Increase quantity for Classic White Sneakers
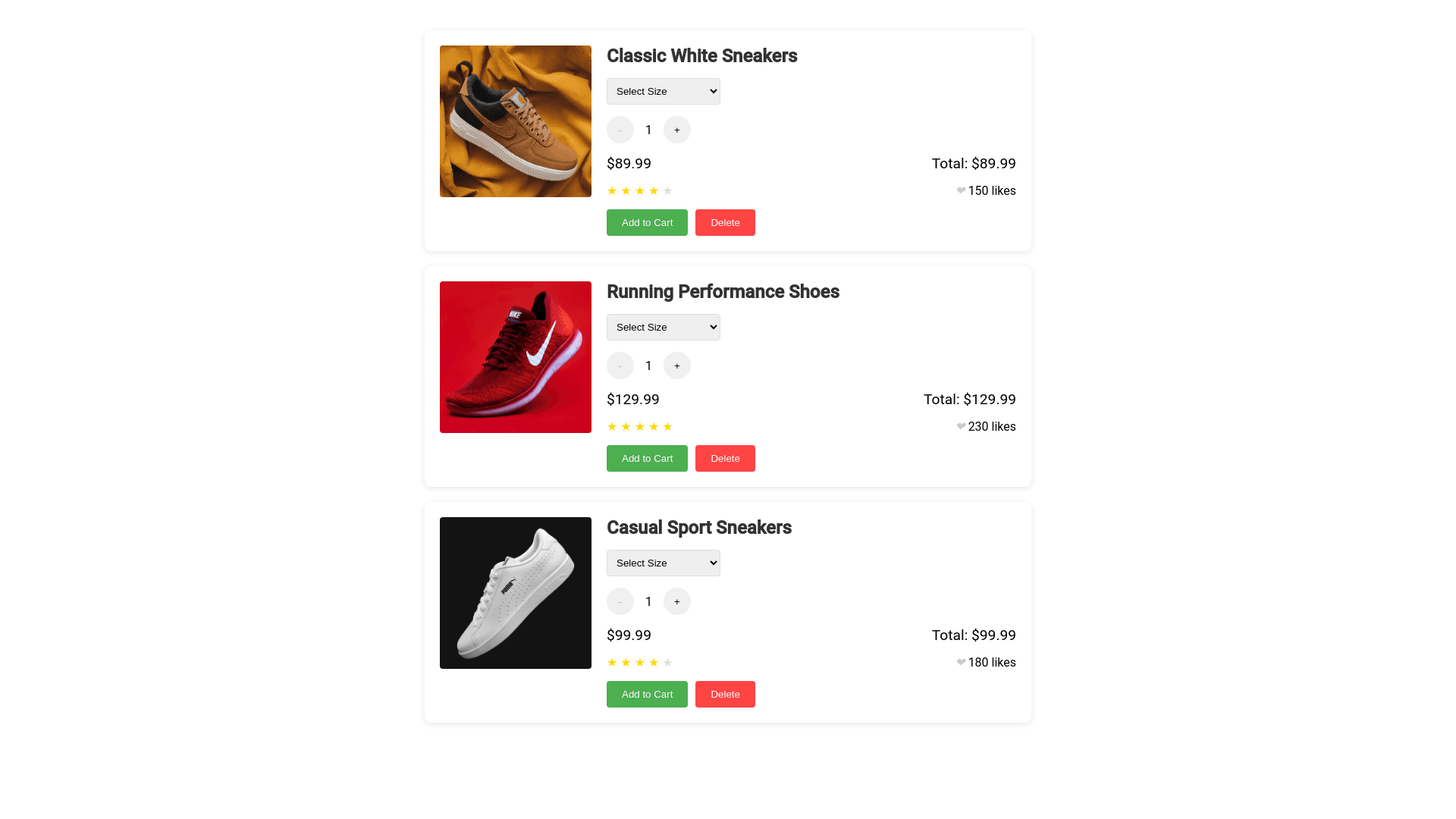This screenshot has height=819, width=1456. point(676,130)
